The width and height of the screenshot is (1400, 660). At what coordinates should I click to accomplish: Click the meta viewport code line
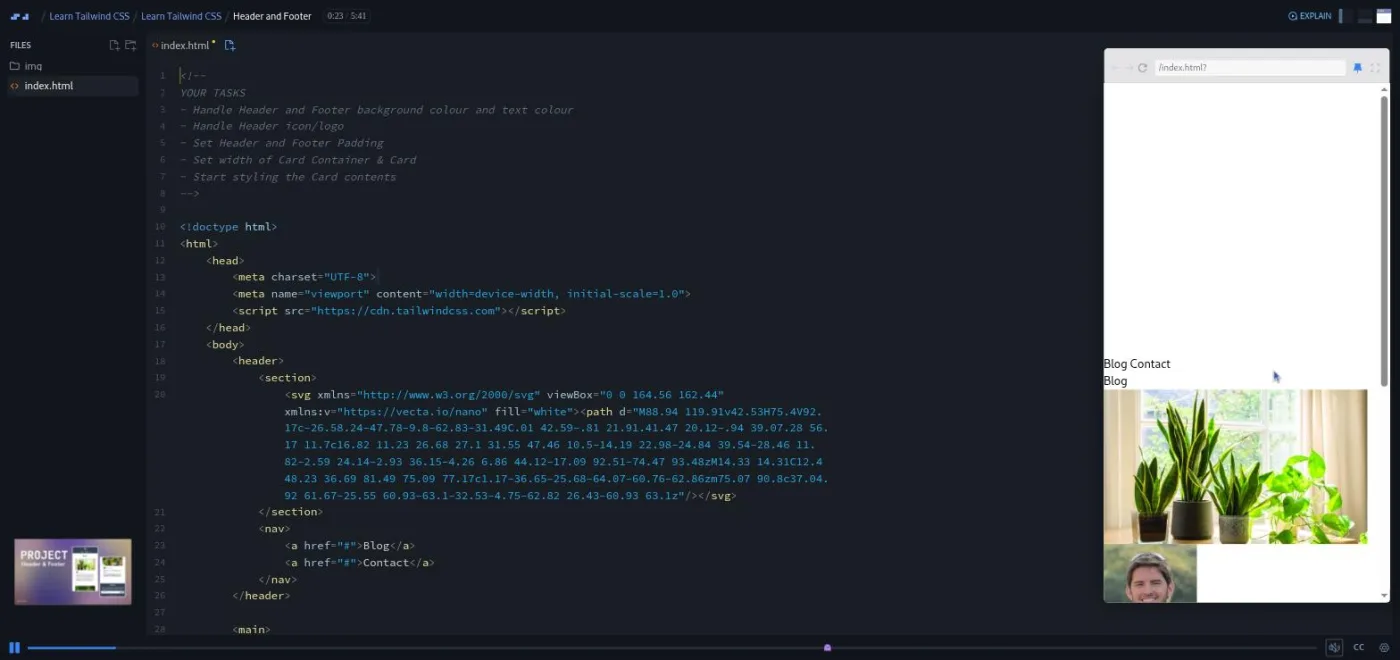tap(461, 294)
